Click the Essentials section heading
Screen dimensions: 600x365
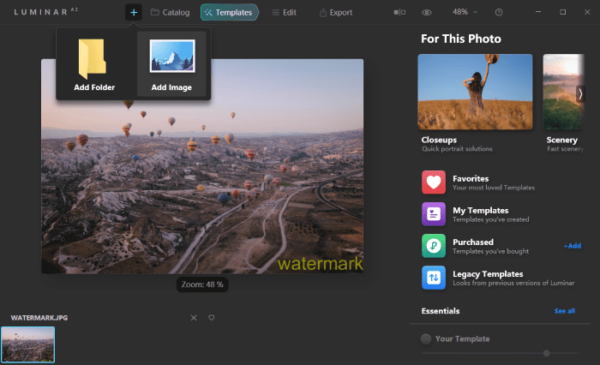point(440,311)
